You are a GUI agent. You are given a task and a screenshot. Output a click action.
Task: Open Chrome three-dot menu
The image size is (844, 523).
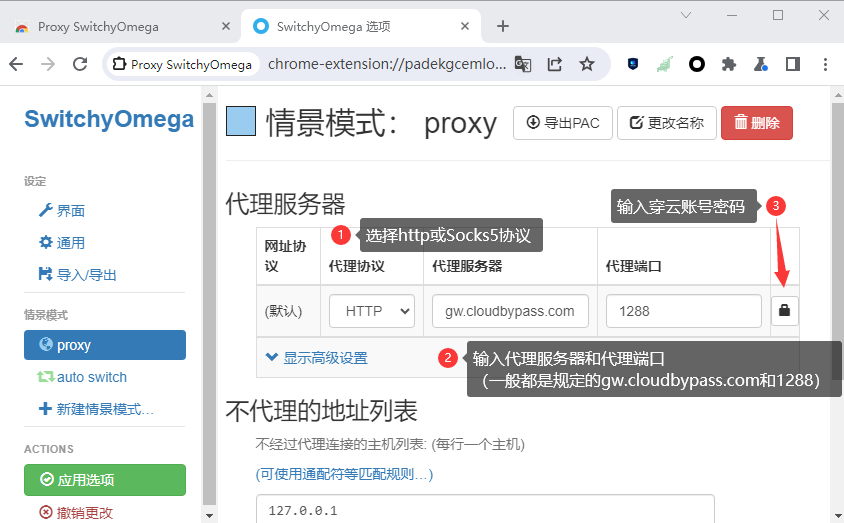(x=825, y=65)
